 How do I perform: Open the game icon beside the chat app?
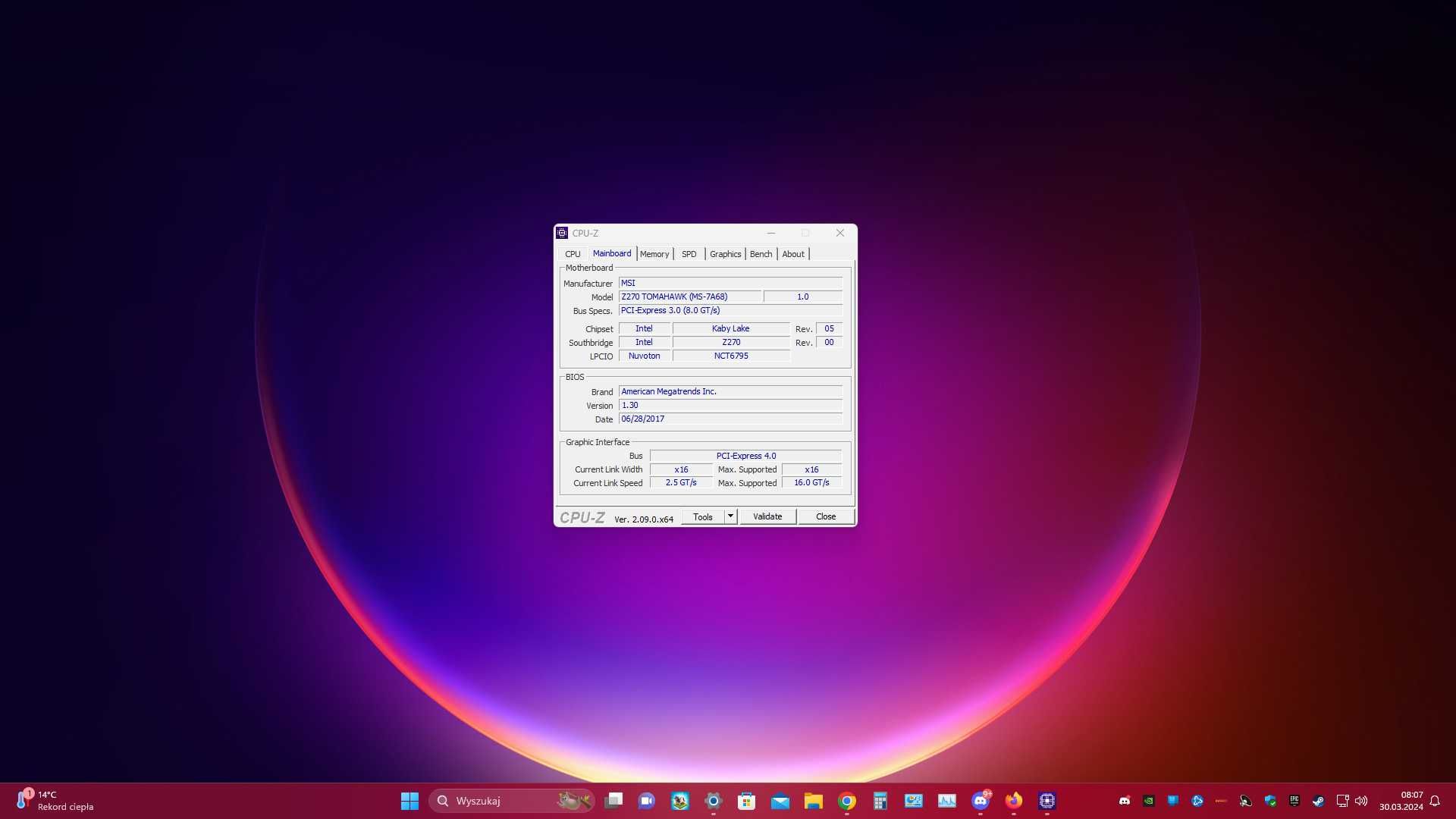coord(680,801)
